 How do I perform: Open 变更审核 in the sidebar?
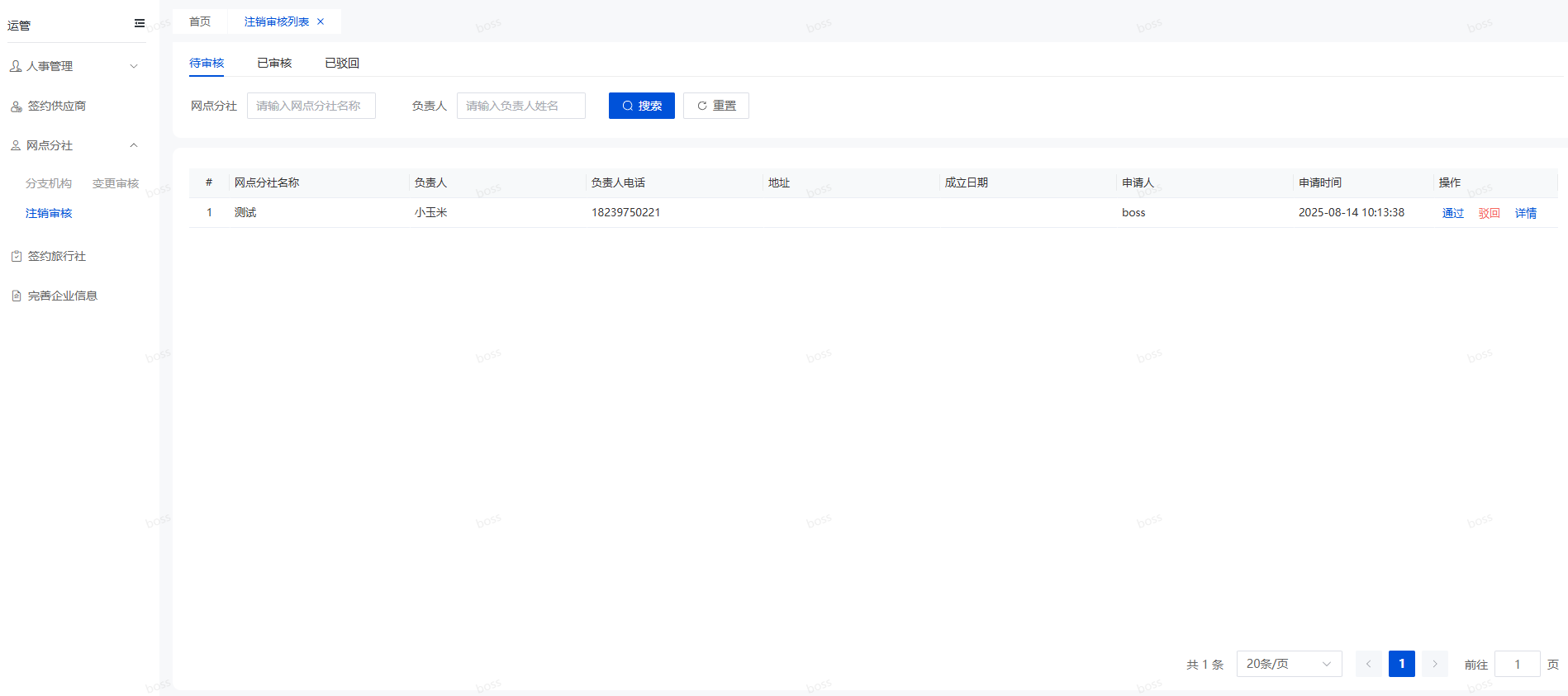click(x=116, y=183)
